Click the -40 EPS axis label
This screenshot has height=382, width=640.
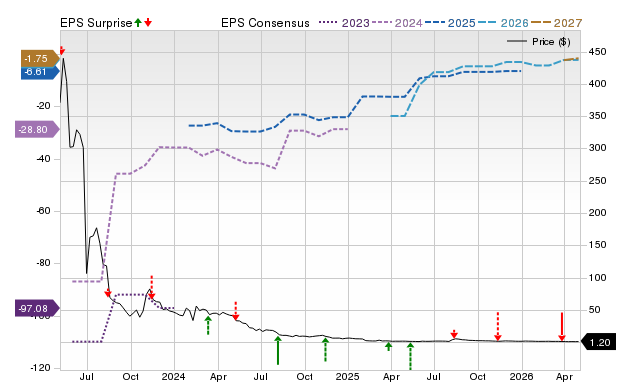pos(43,159)
